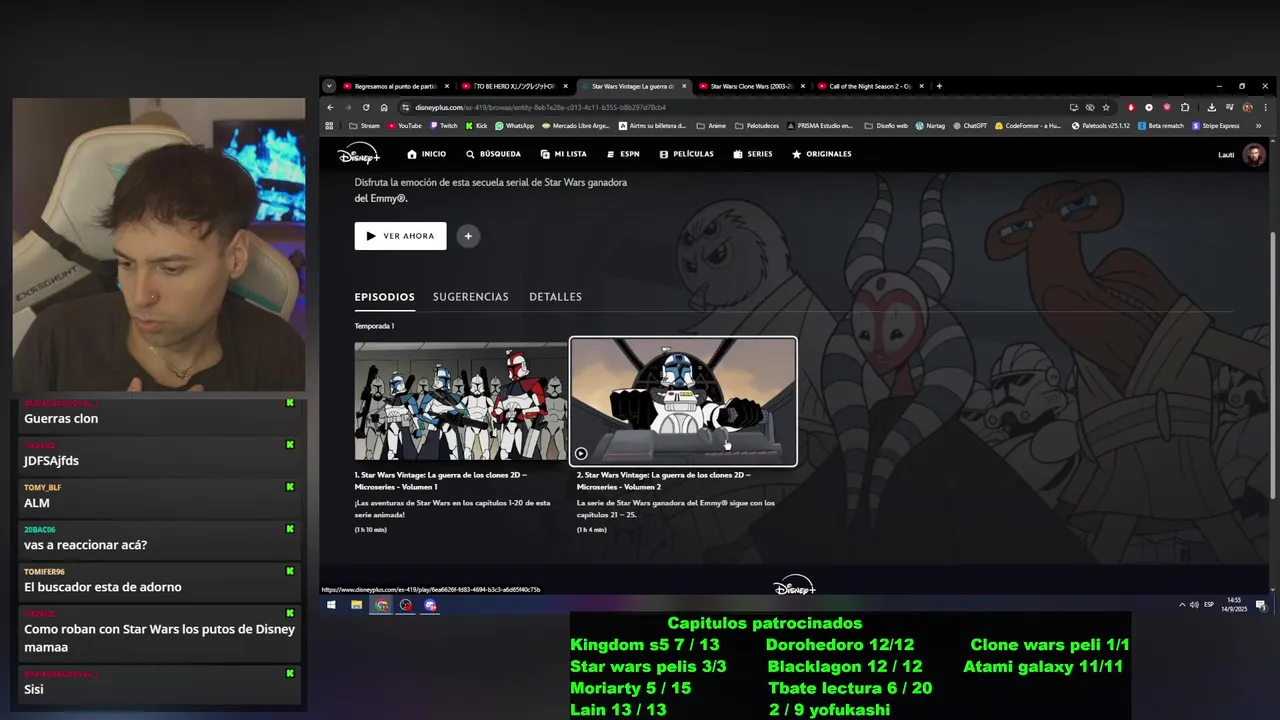
Task: Open the PRISMA Estudio bookmark
Action: [821, 126]
